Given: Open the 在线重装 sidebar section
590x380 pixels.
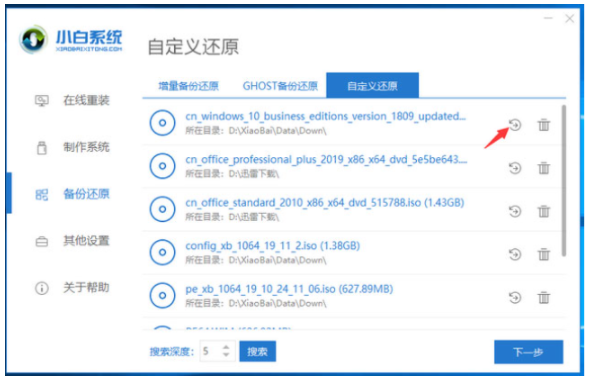Looking at the screenshot, I should click(86, 100).
